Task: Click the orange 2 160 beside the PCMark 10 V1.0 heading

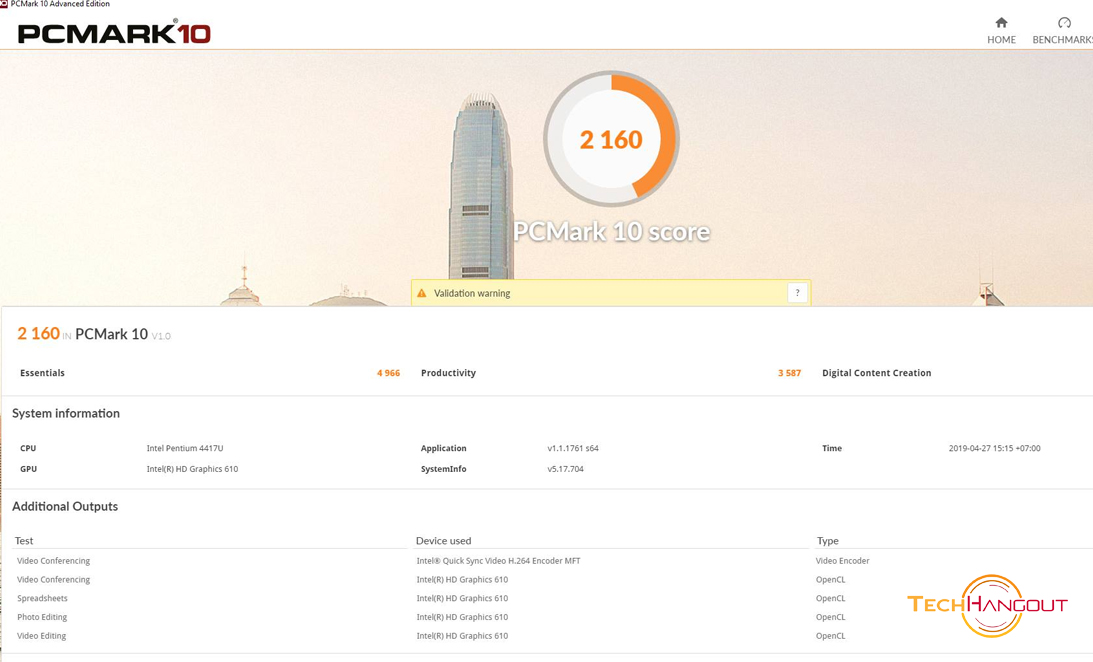Action: tap(38, 334)
